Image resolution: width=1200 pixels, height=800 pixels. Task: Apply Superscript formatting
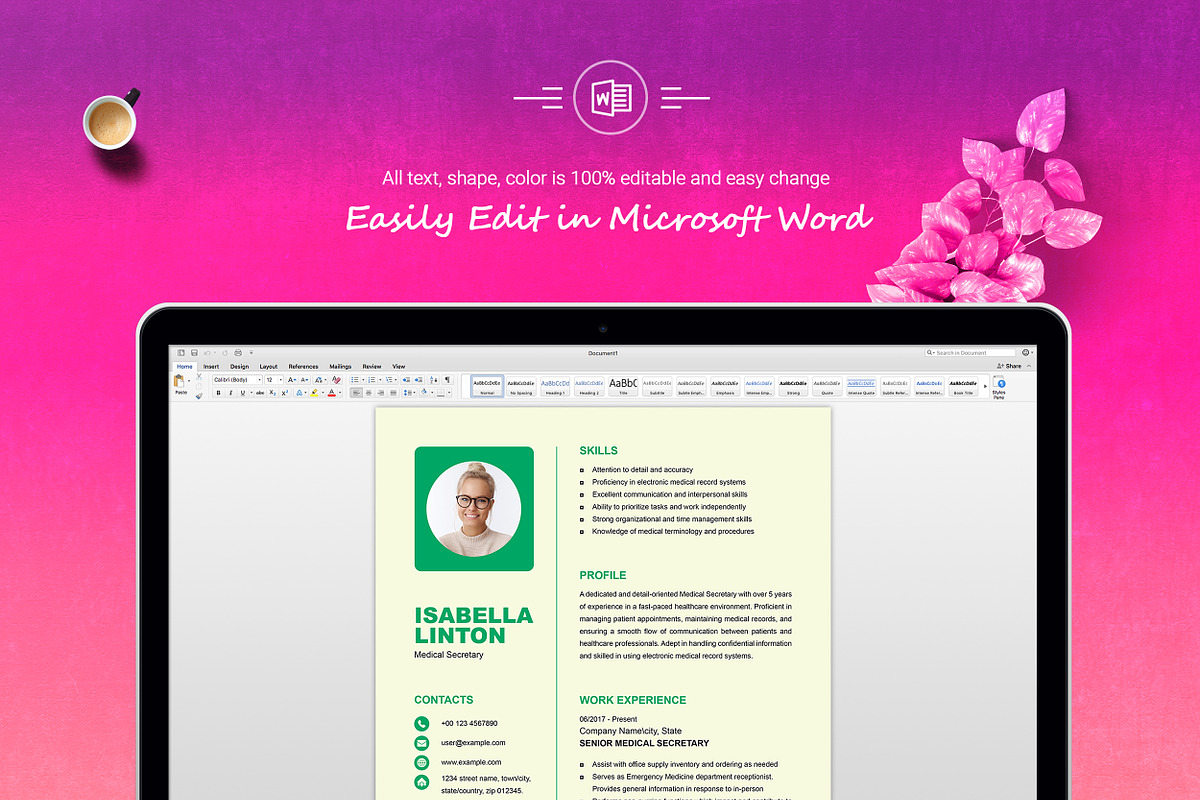click(285, 393)
